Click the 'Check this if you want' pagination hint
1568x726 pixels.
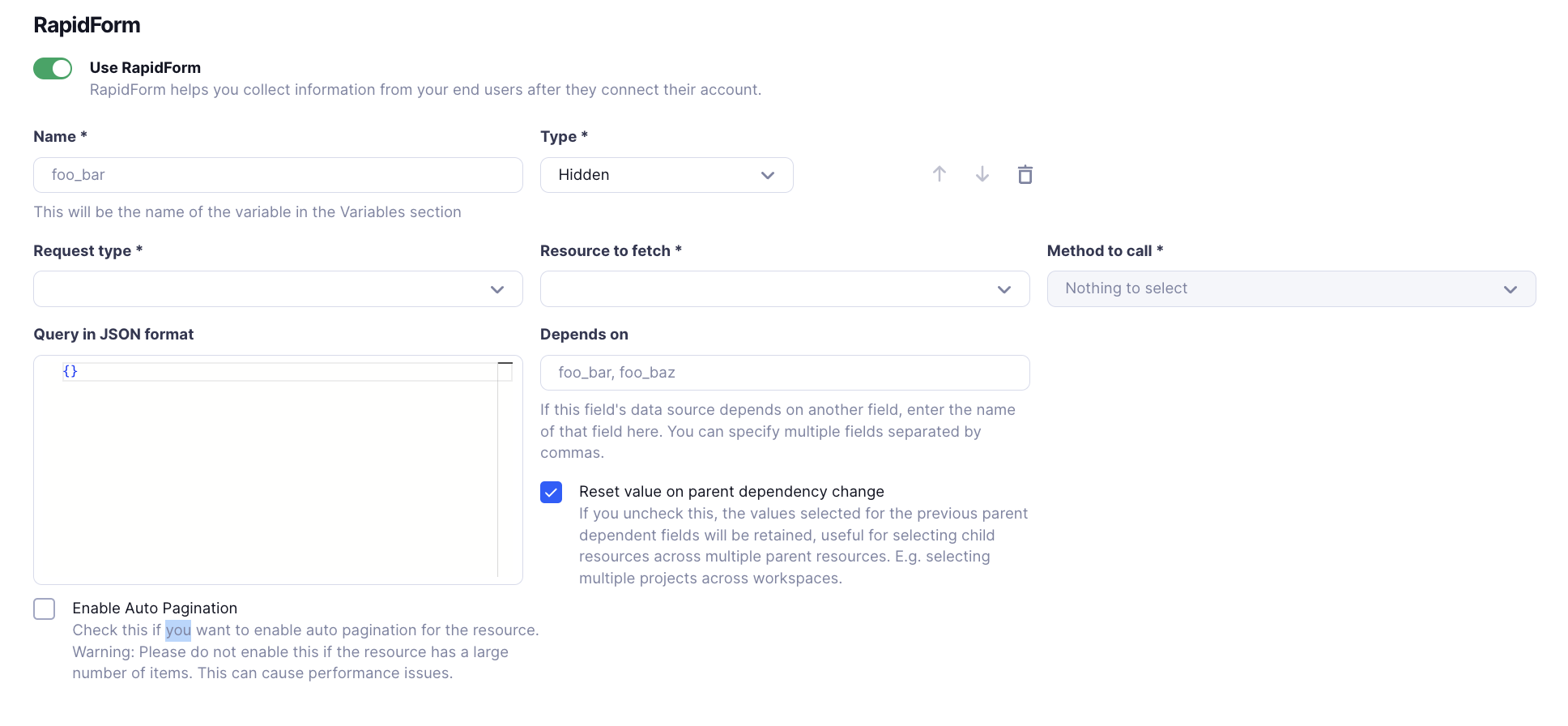[305, 651]
